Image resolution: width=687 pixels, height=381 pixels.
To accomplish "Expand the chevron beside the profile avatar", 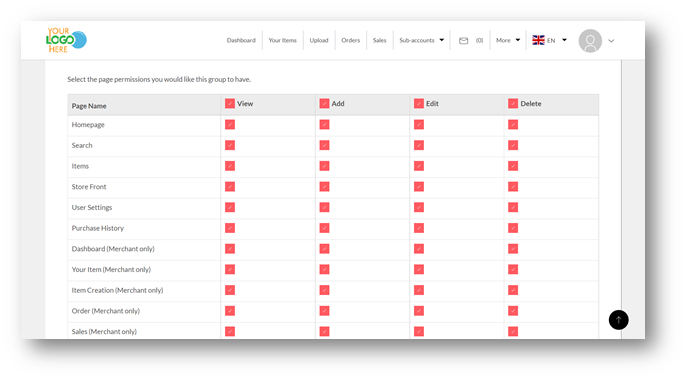I will (611, 41).
